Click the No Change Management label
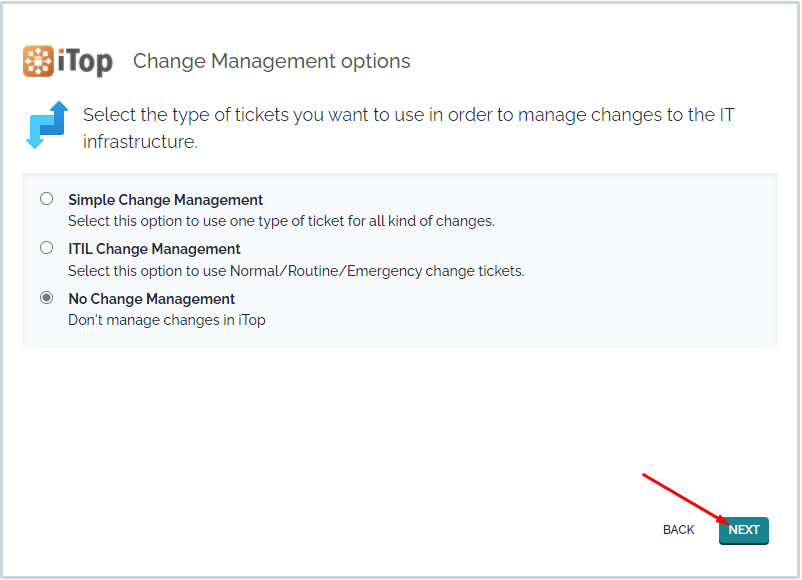Image resolution: width=802 pixels, height=580 pixels. pos(151,299)
